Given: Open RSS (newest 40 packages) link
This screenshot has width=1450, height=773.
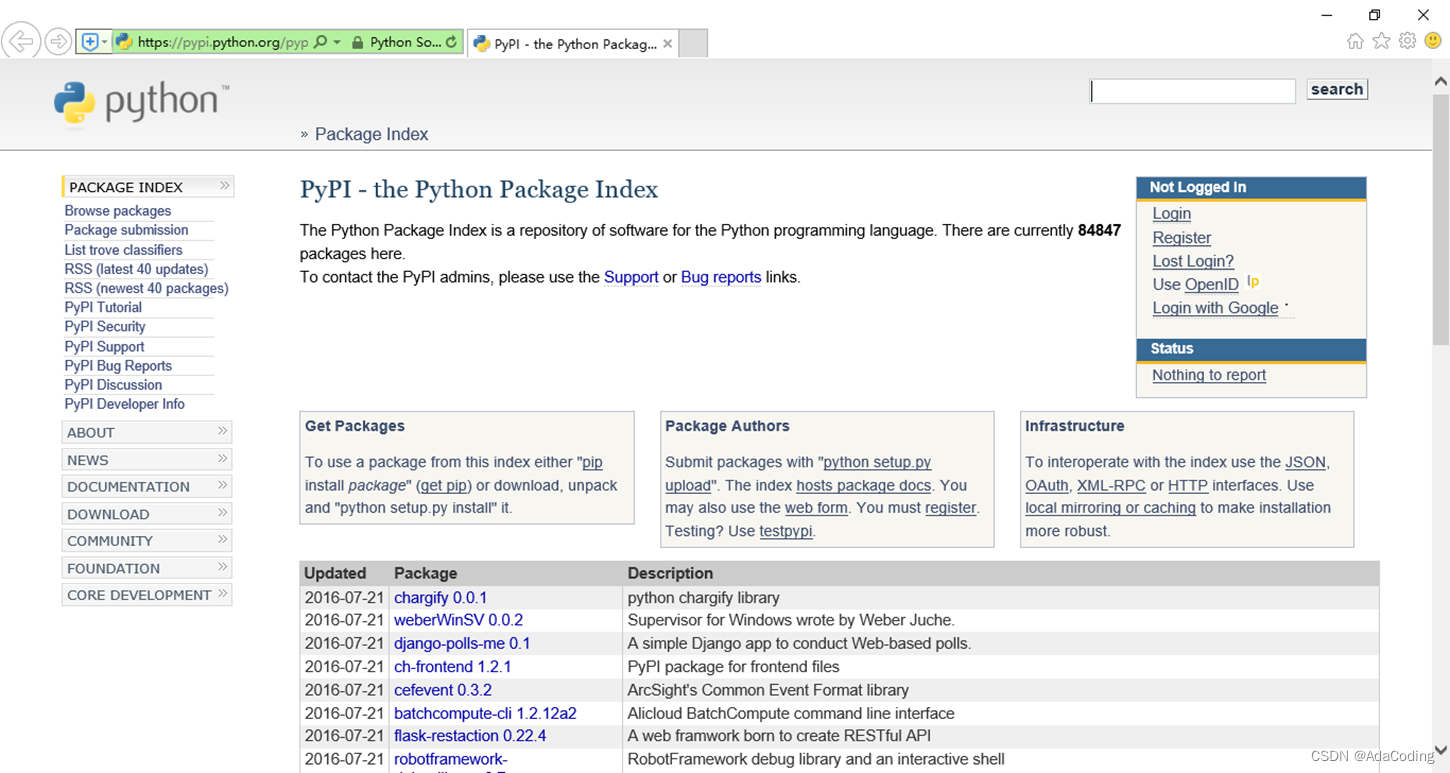Looking at the screenshot, I should 146,288.
